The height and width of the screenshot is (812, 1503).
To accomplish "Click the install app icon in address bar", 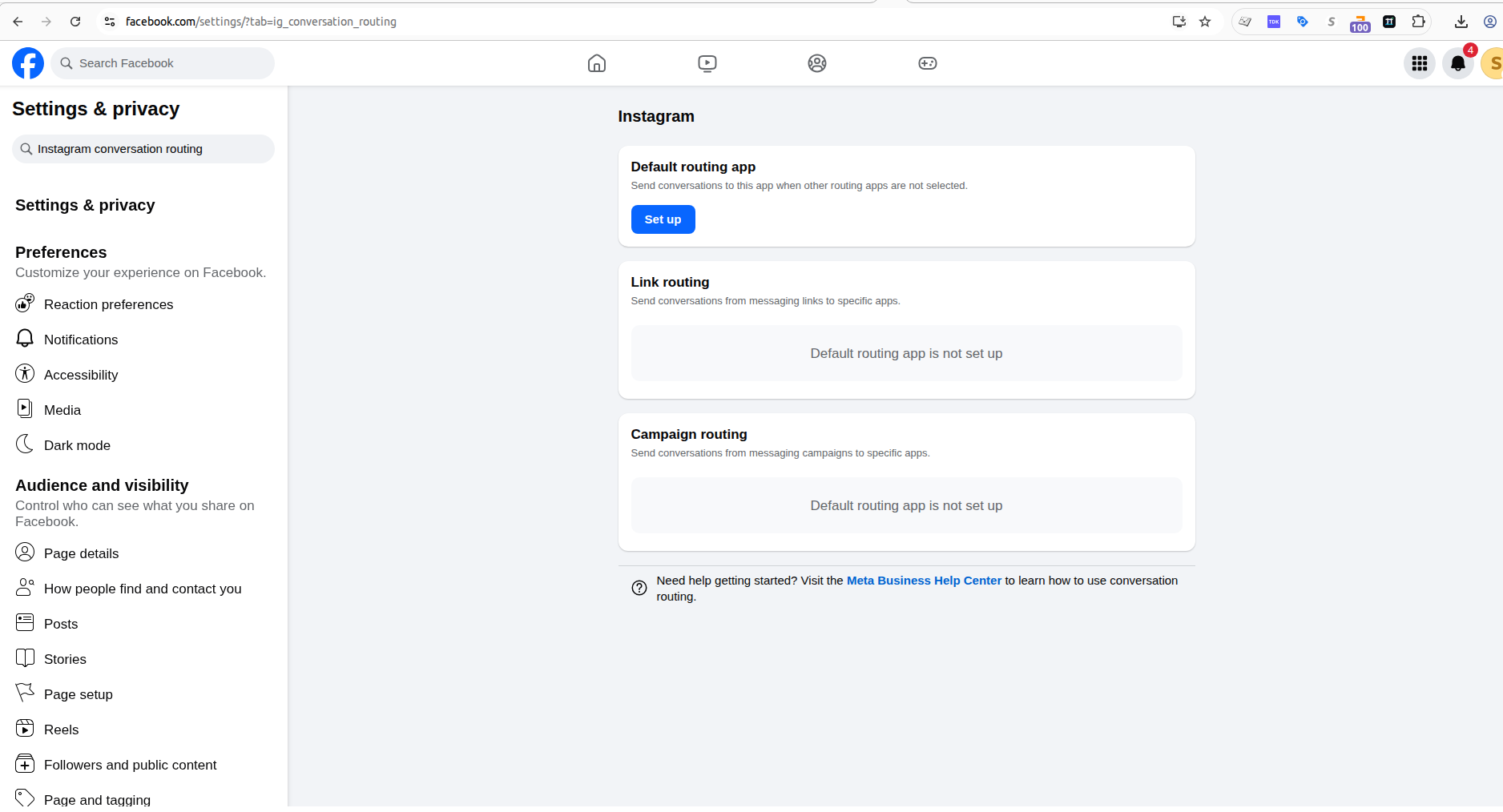I will tap(1179, 22).
